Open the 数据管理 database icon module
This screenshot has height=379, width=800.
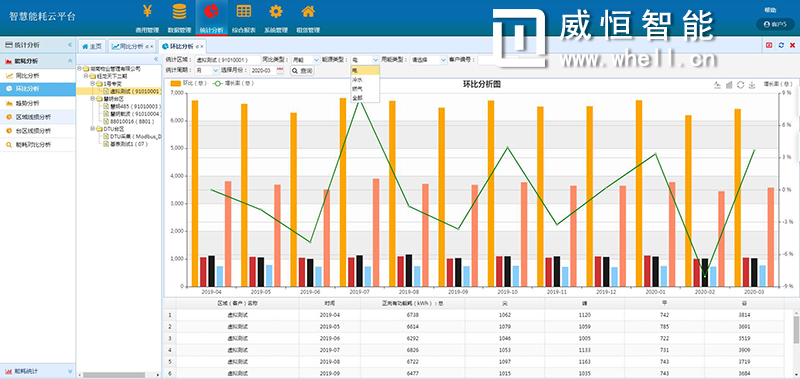179,18
